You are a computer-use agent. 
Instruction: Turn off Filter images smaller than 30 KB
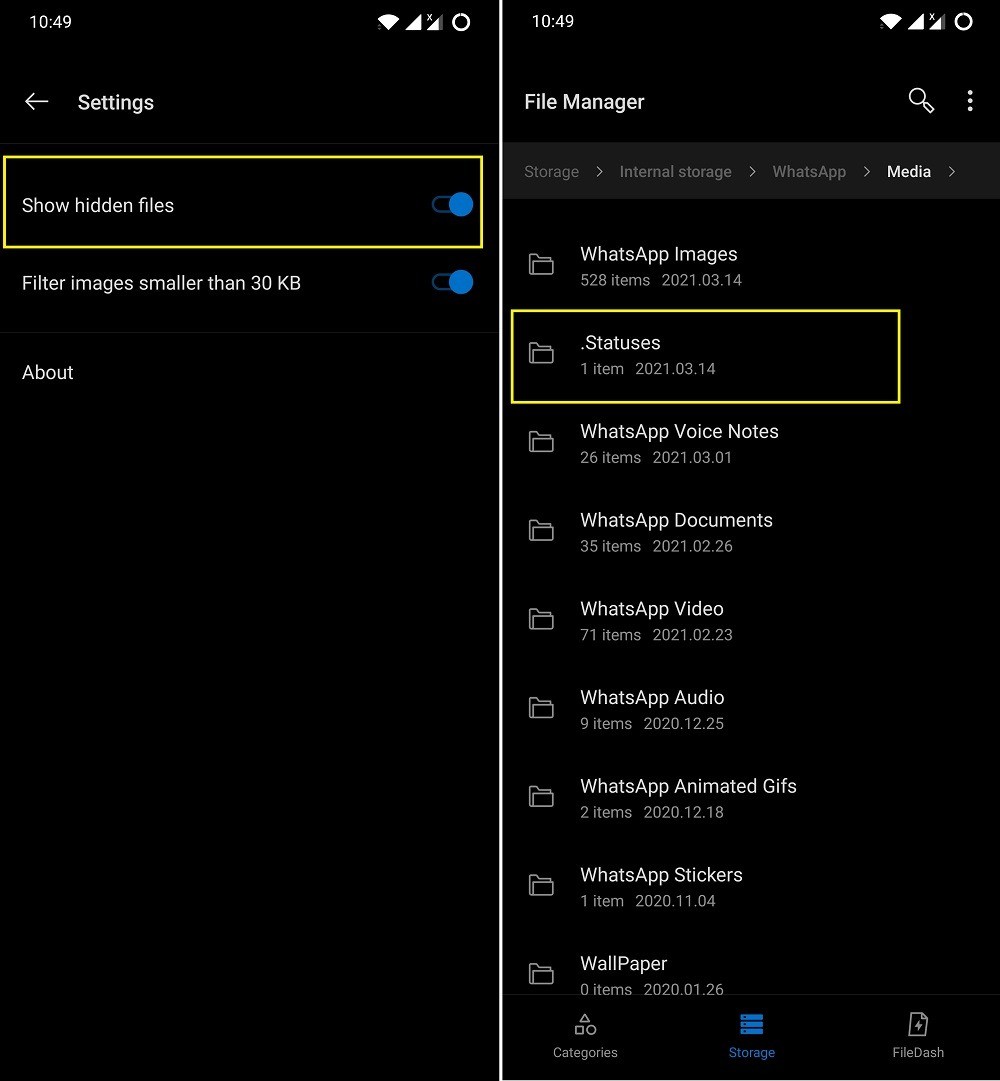(452, 282)
